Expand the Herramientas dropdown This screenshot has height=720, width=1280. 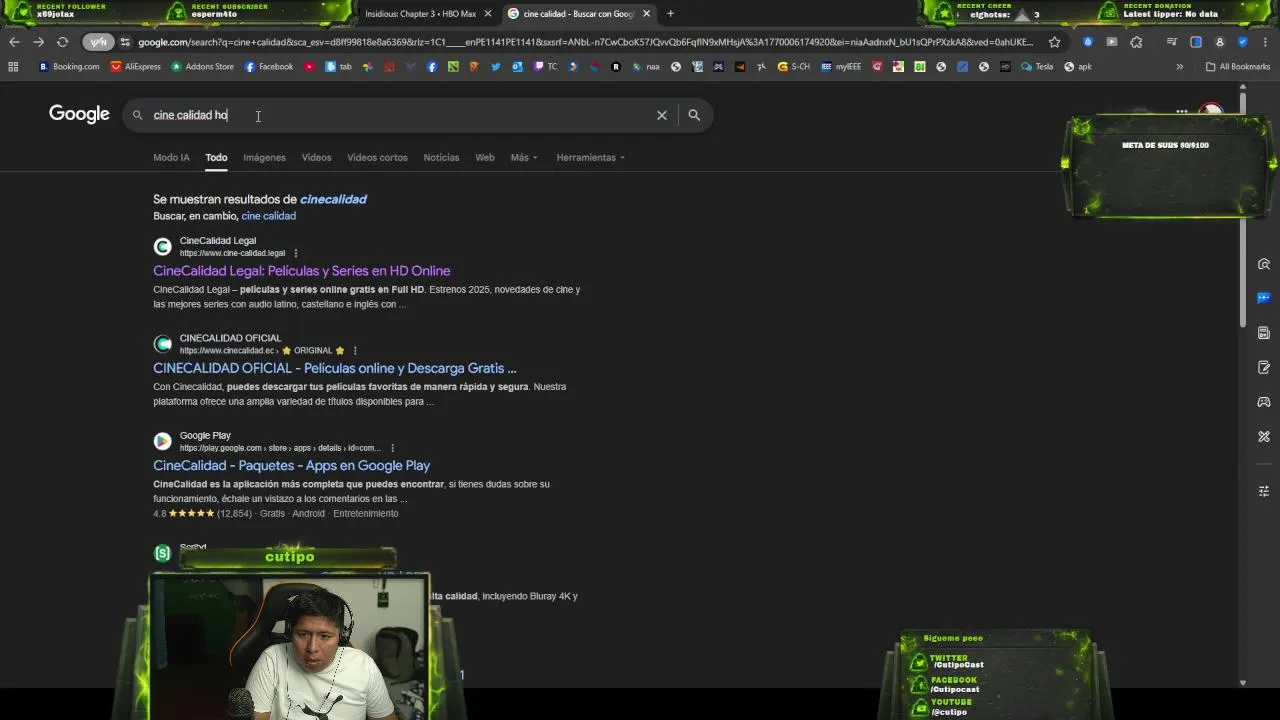point(590,157)
